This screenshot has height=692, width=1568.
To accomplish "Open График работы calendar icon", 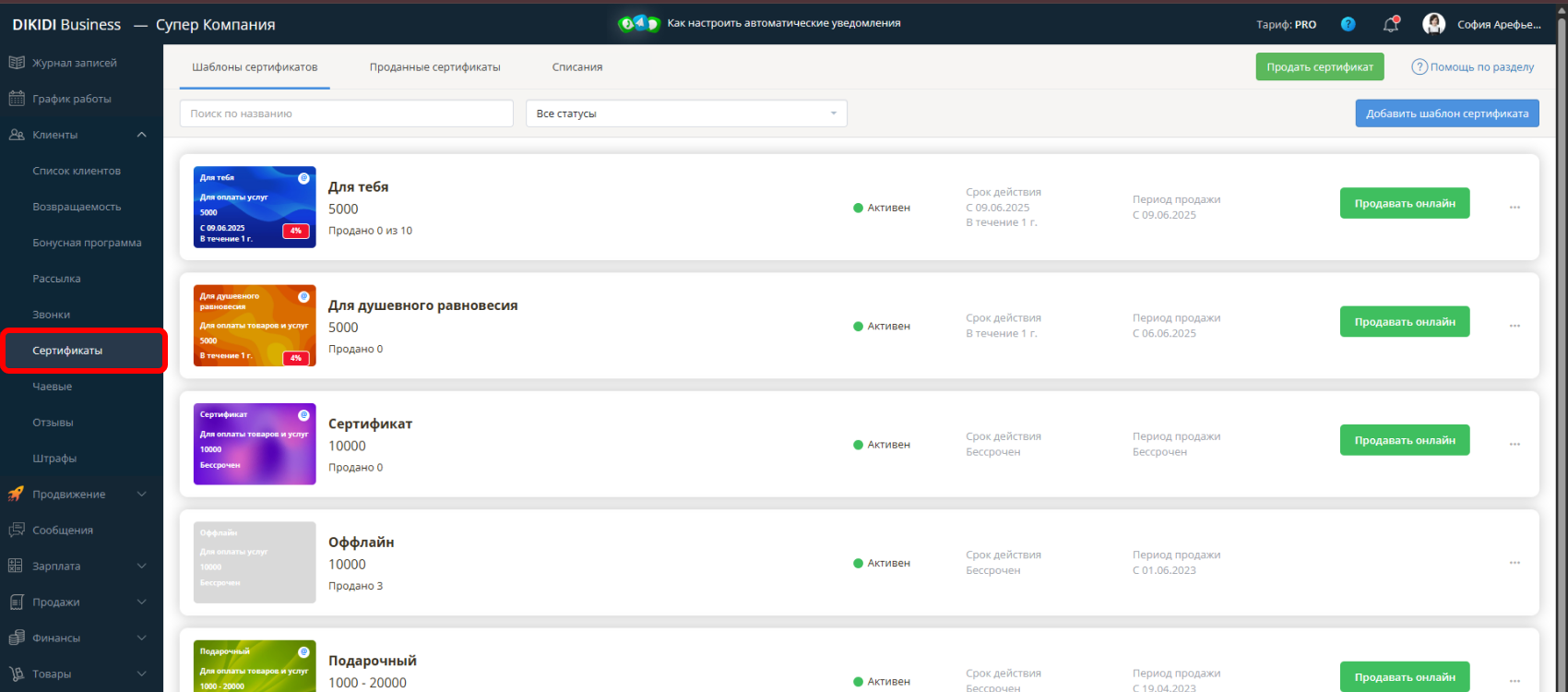I will [x=17, y=99].
